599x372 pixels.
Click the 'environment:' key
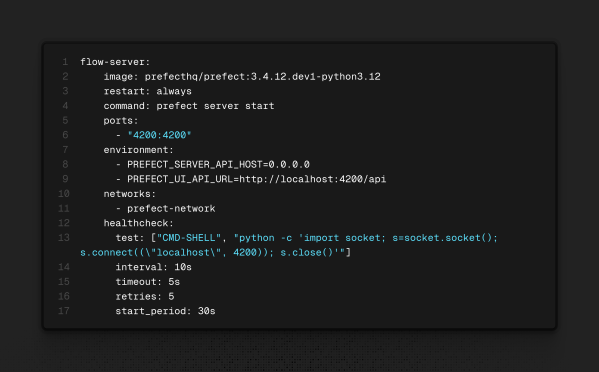pyautogui.click(x=138, y=150)
